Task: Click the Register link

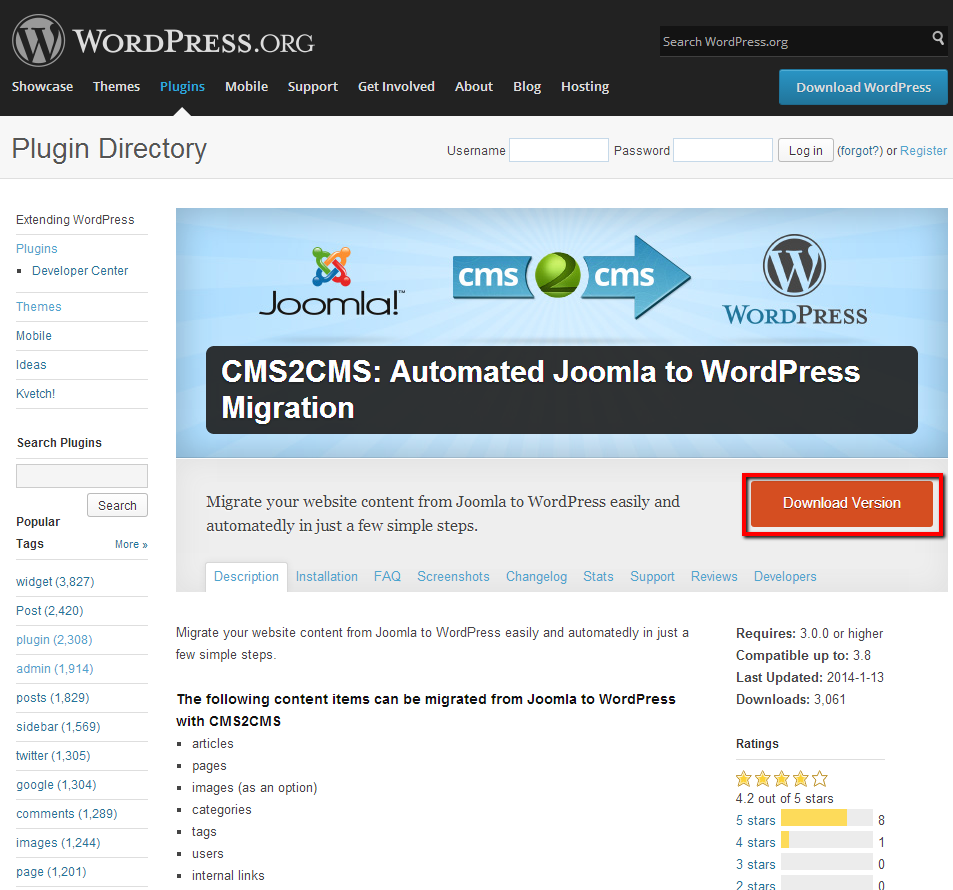Action: 923,151
